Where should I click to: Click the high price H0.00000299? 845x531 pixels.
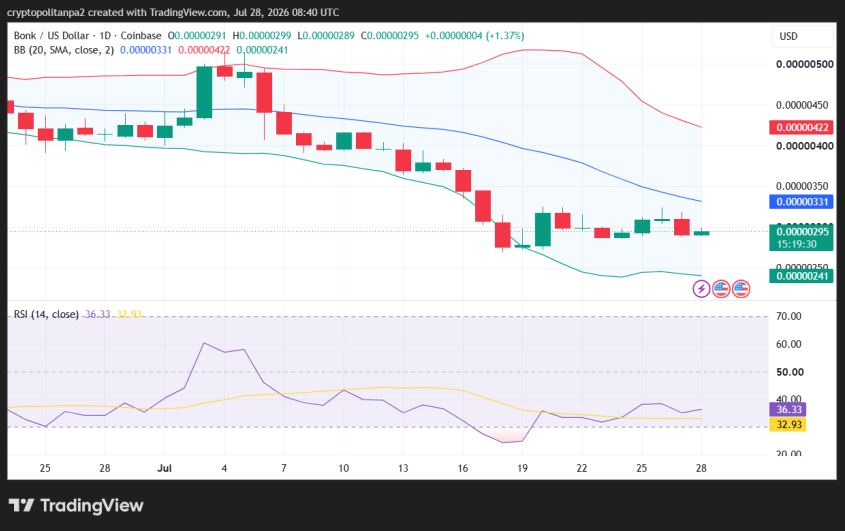click(262, 36)
